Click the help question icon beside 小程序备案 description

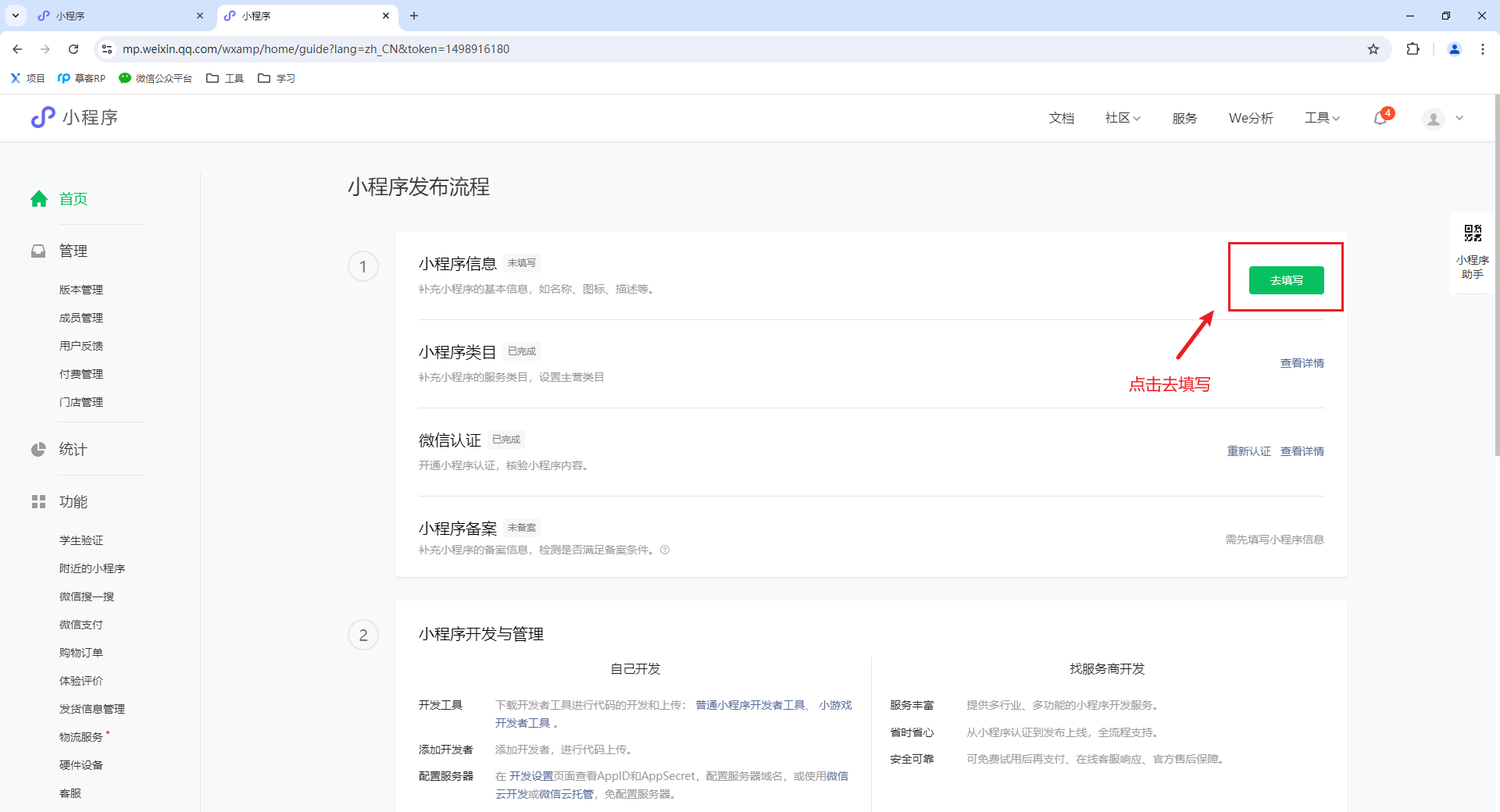(x=665, y=550)
